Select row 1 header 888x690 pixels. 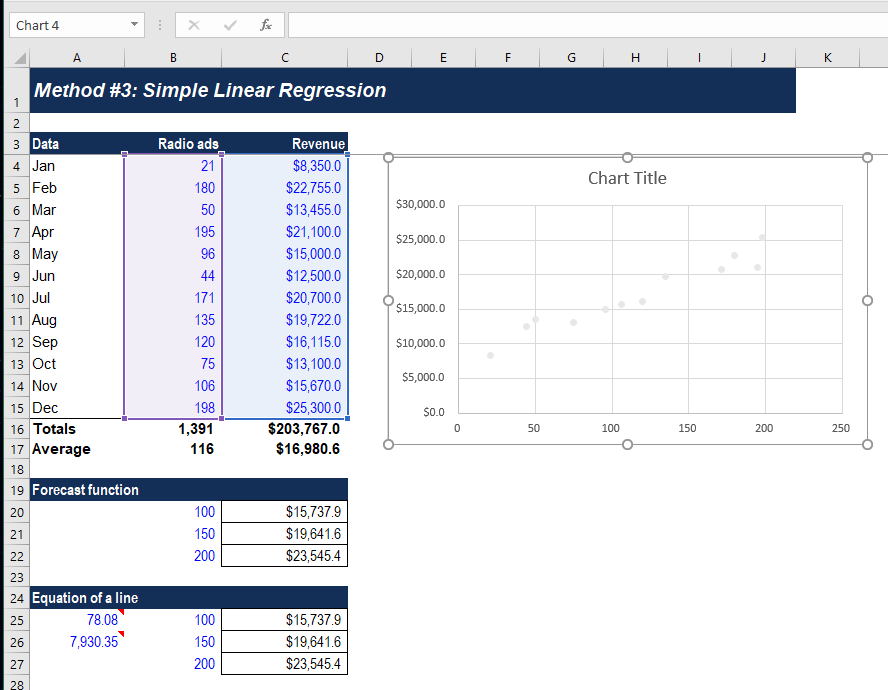[x=16, y=91]
